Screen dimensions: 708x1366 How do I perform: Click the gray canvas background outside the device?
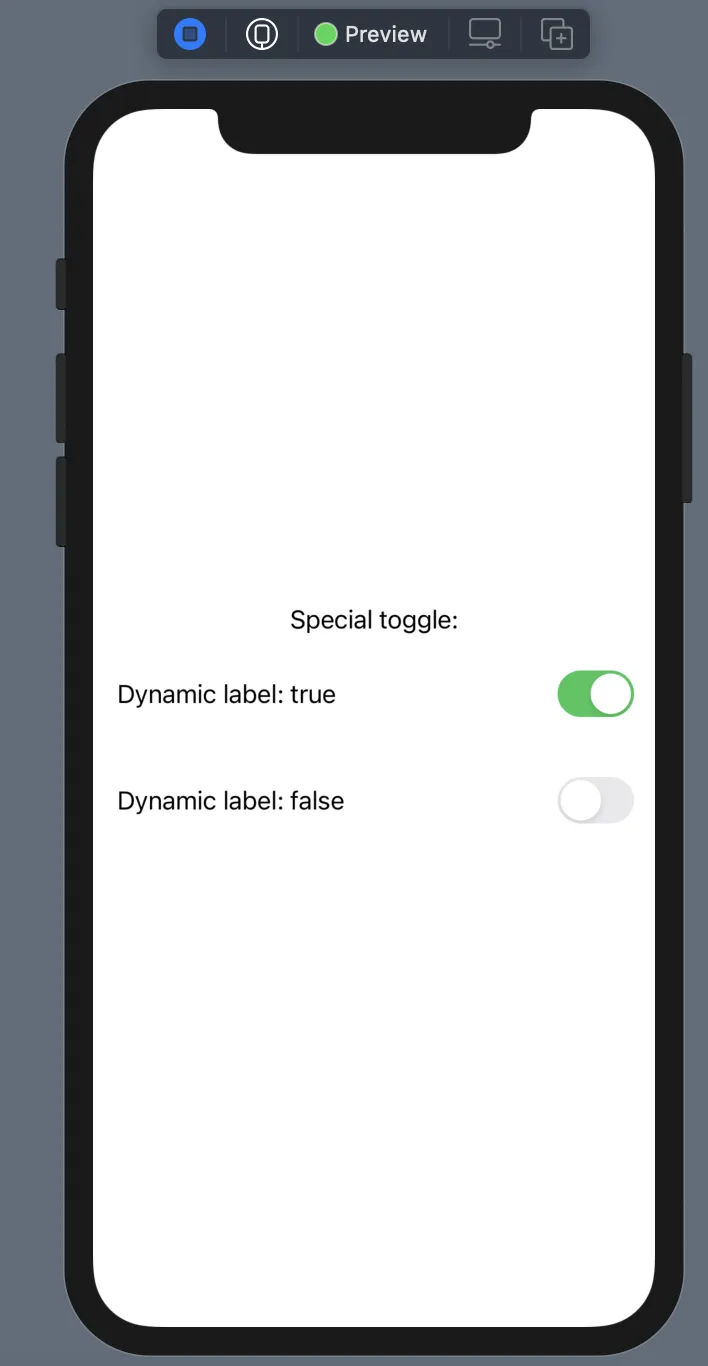(30, 800)
